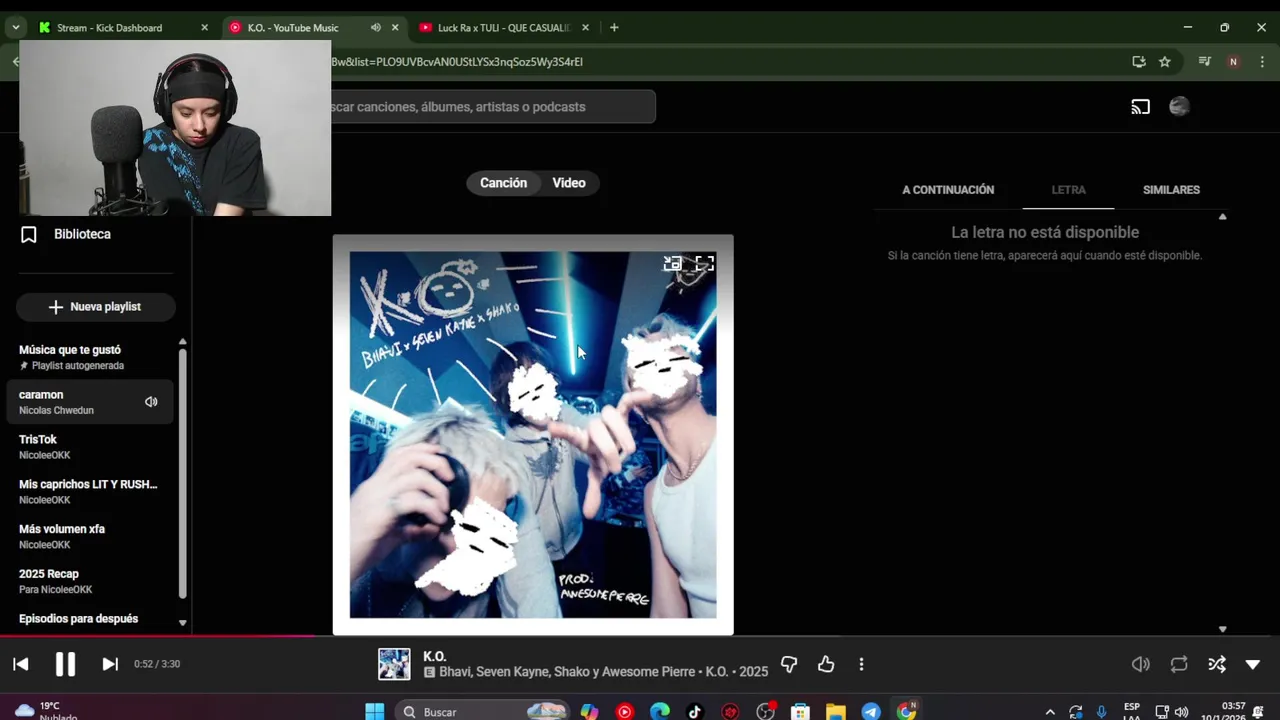Open Chrome media controls icon
This screenshot has width=1280, height=720.
click(x=1205, y=62)
